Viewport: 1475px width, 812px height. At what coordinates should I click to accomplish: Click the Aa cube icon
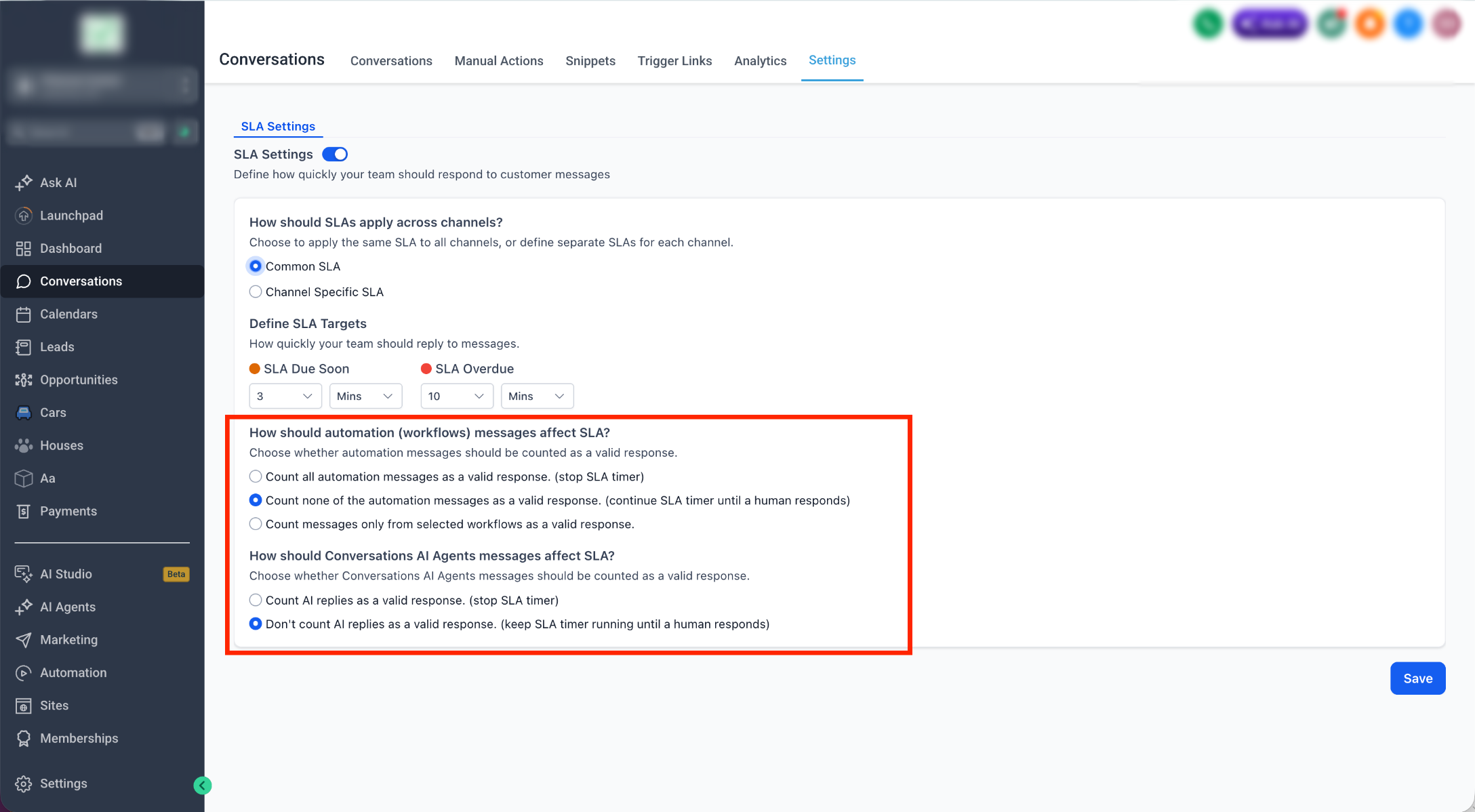[x=24, y=479]
